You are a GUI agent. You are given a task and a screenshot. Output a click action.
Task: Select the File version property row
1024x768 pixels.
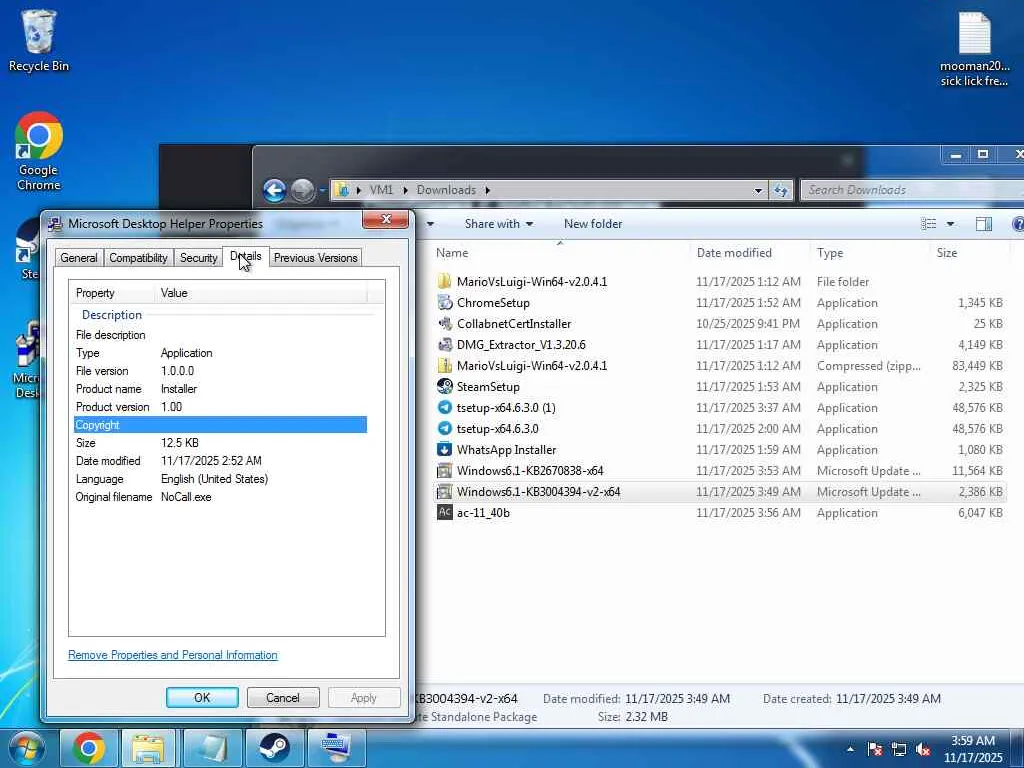[220, 371]
